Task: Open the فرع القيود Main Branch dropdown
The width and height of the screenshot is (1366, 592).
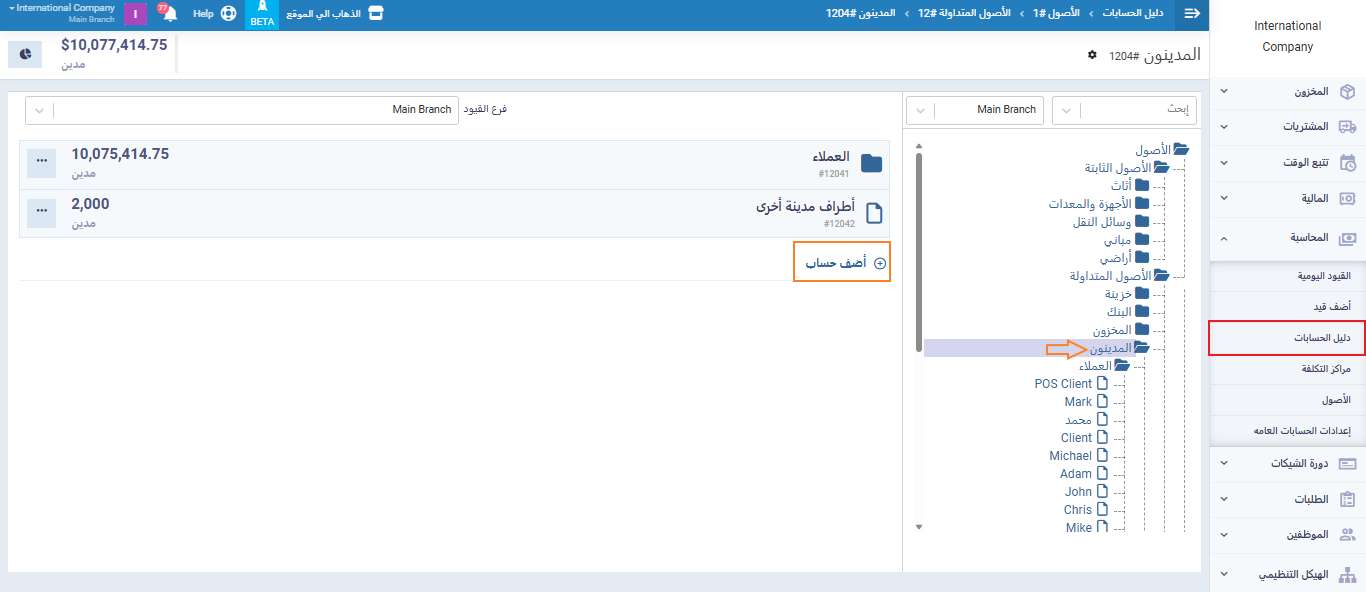Action: pos(255,110)
